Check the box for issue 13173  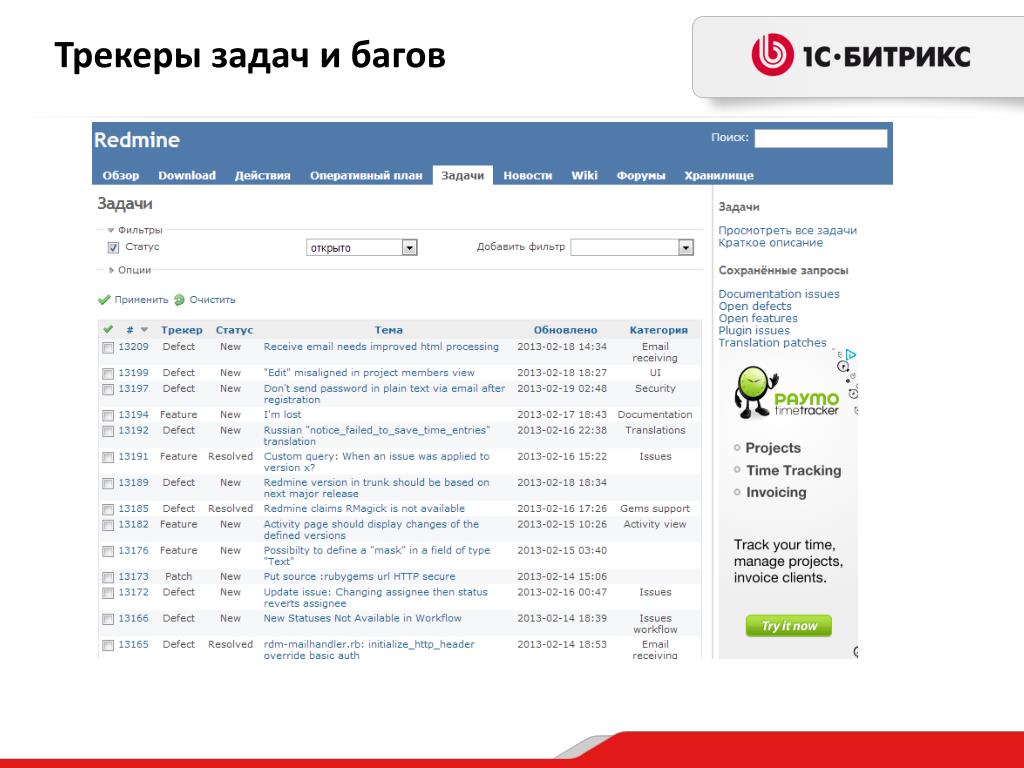tap(108, 577)
